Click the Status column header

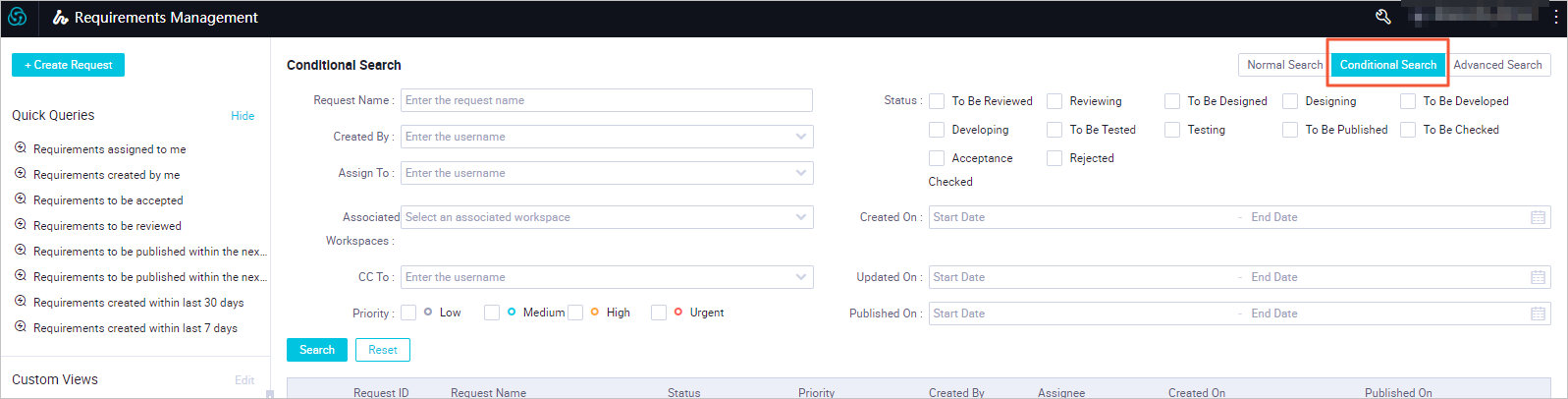[683, 392]
